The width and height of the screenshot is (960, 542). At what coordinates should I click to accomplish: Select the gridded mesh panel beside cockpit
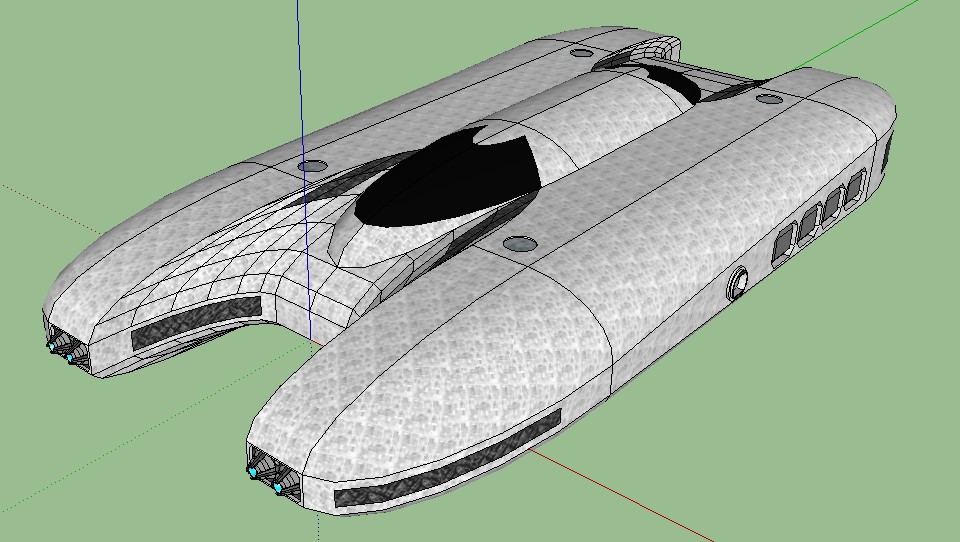click(x=250, y=265)
